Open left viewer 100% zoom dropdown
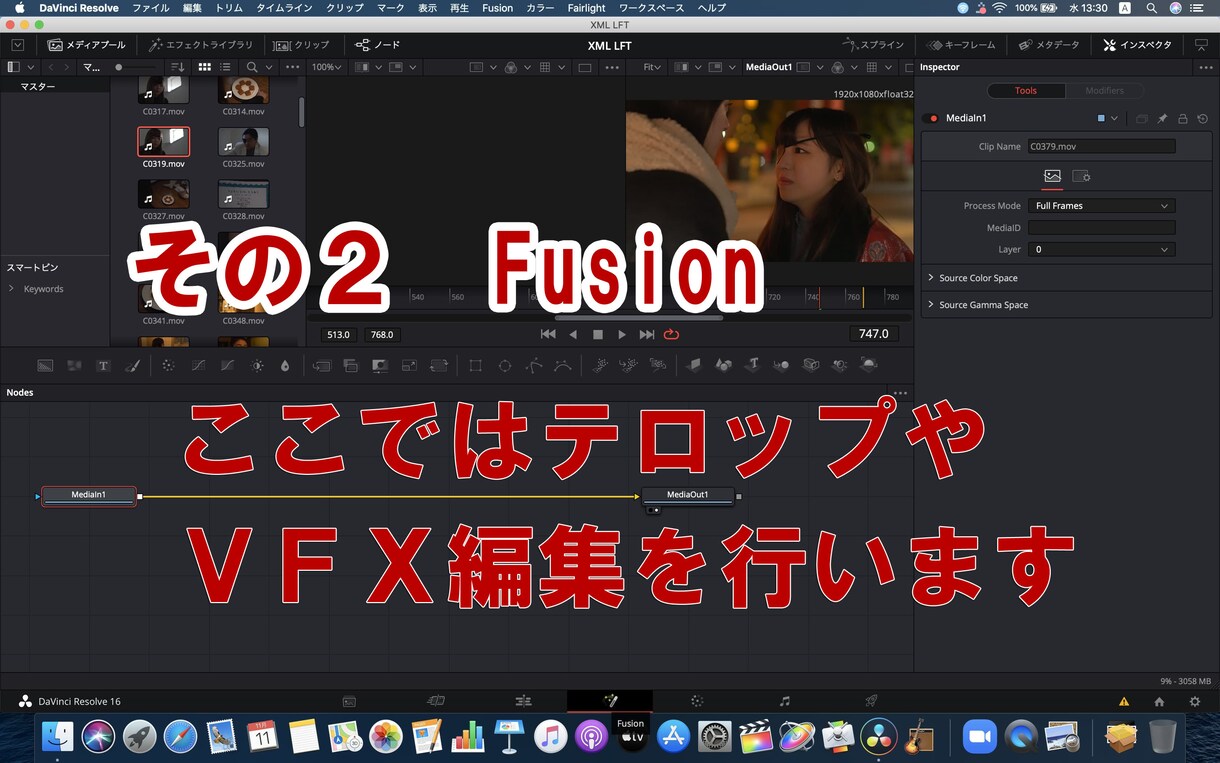The width and height of the screenshot is (1220, 763). 326,67
